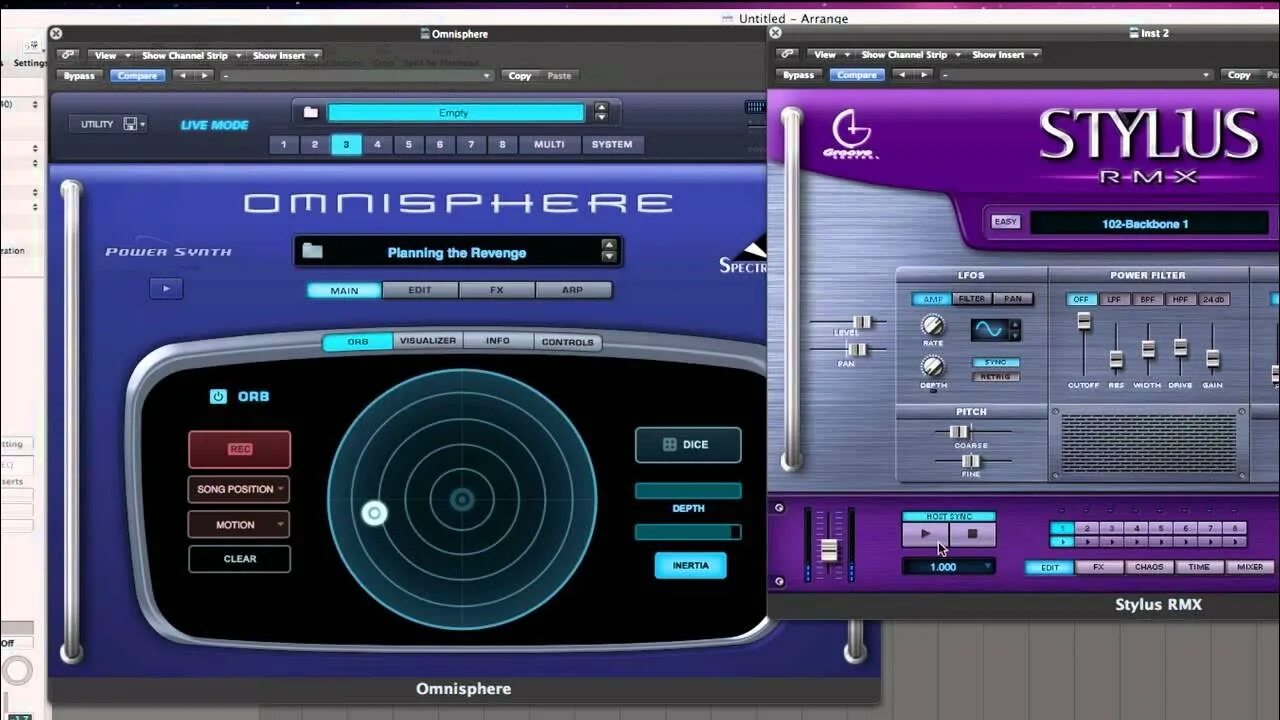Open the Omnisphere preset settings dropdown
Screen dimensions: 1280x720
pyautogui.click(x=357, y=76)
